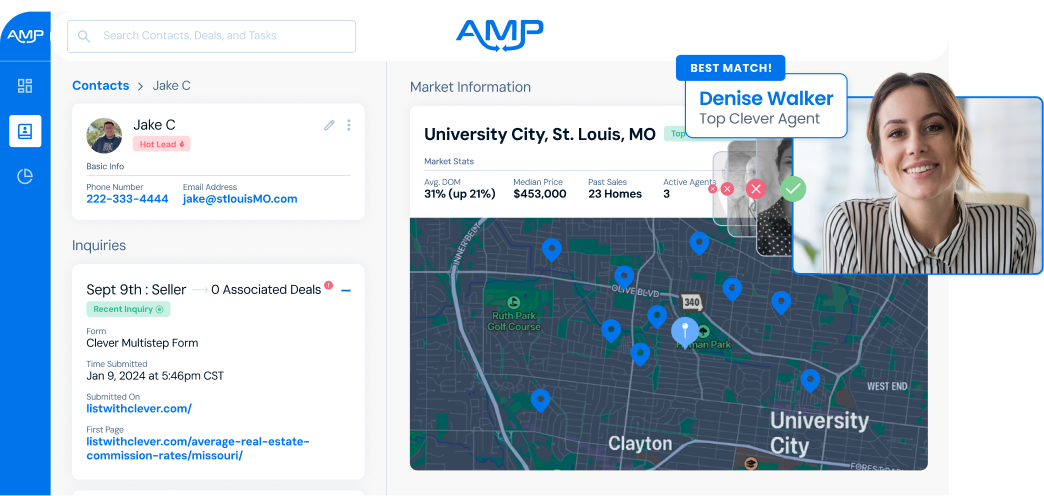1044x496 pixels.
Task: Open the average-real-estate-commission-rates First Page link
Action: point(198,449)
